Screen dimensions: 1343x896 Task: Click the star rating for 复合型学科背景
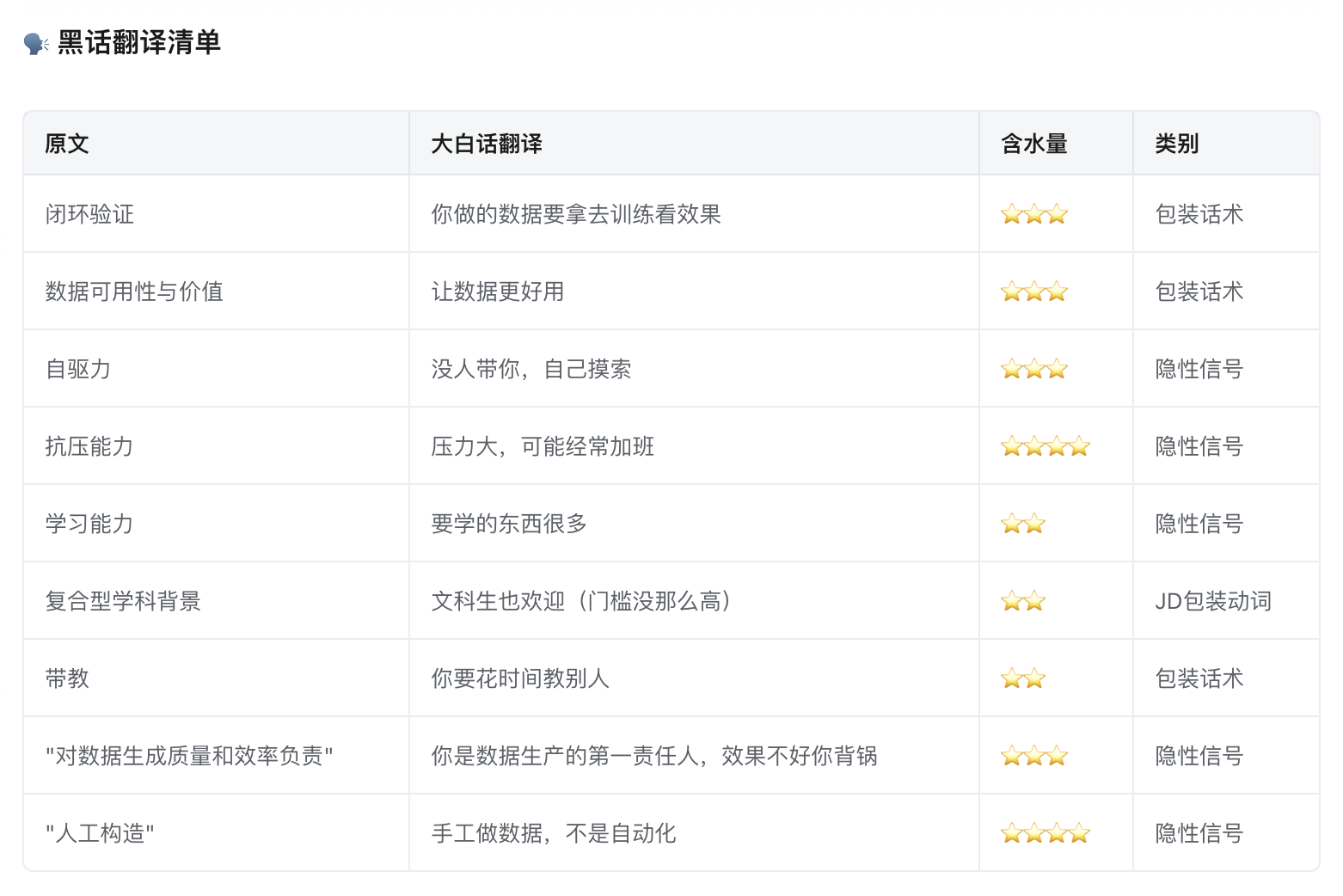tap(1022, 601)
